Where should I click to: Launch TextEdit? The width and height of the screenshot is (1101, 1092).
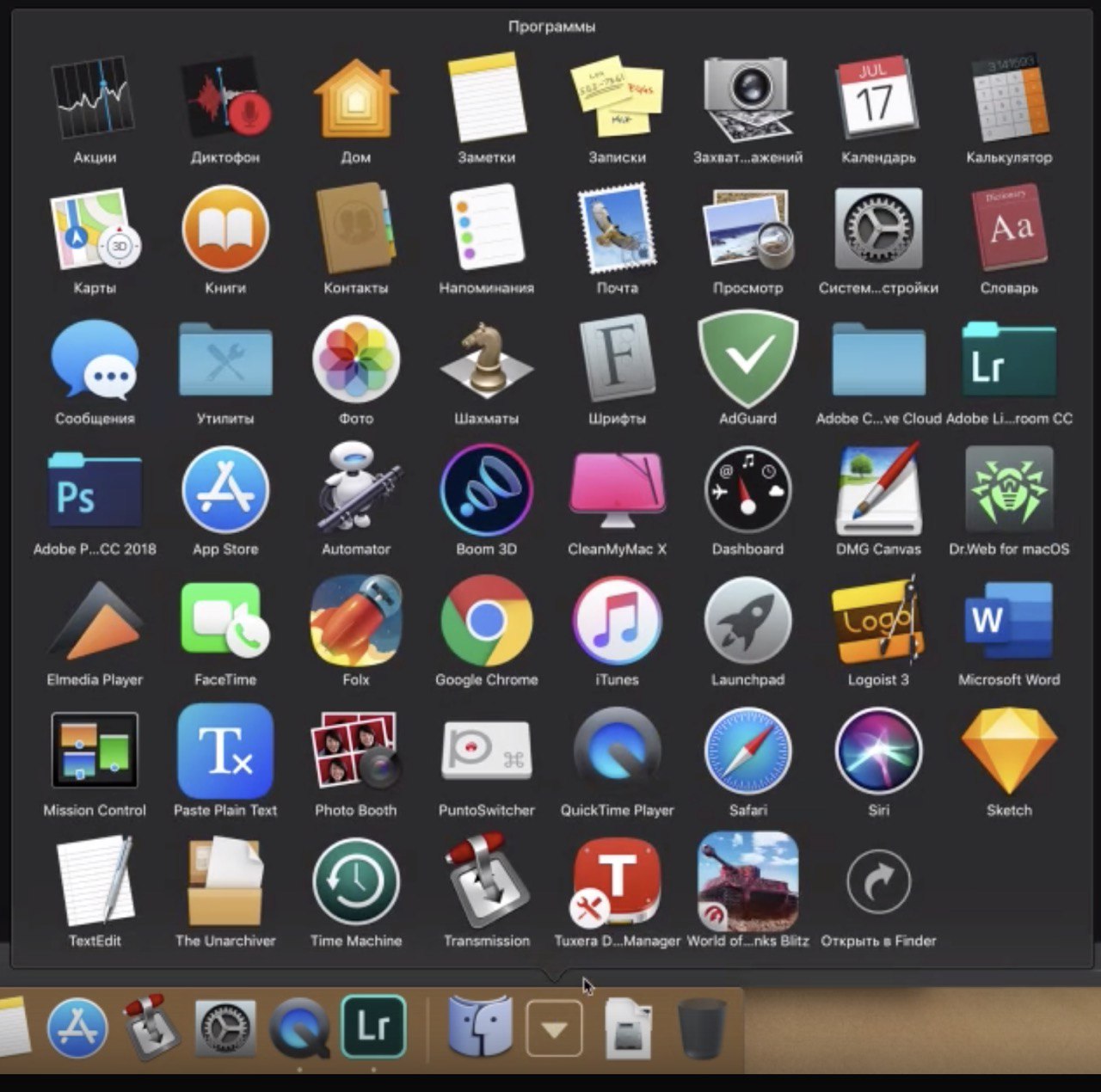[x=95, y=881]
